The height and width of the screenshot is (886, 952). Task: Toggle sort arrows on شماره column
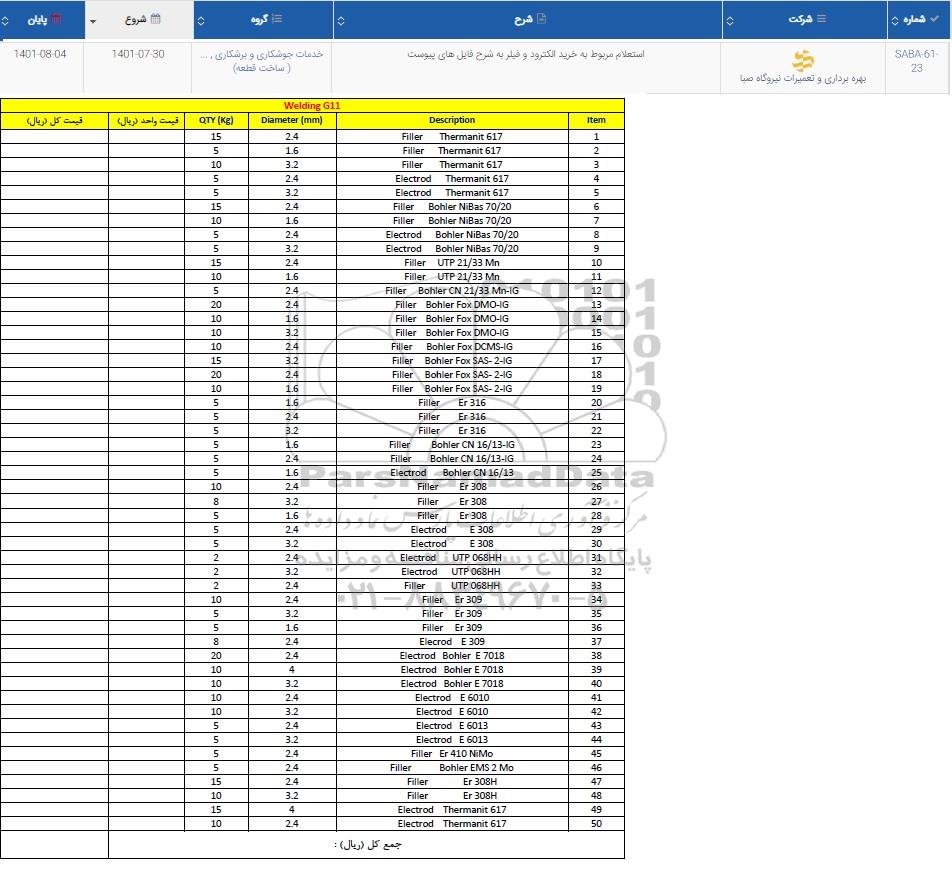[895, 21]
